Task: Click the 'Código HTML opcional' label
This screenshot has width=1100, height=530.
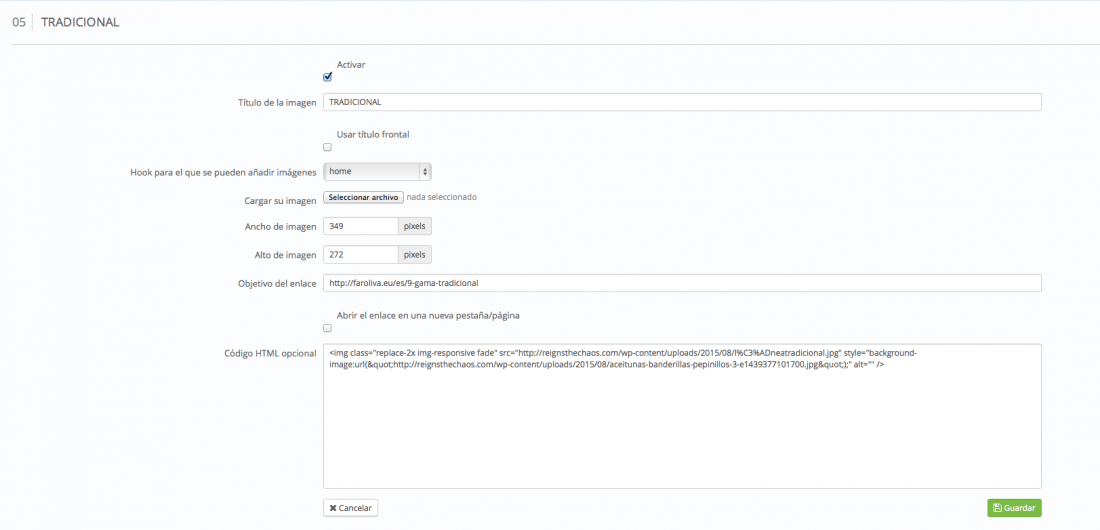Action: coord(269,353)
